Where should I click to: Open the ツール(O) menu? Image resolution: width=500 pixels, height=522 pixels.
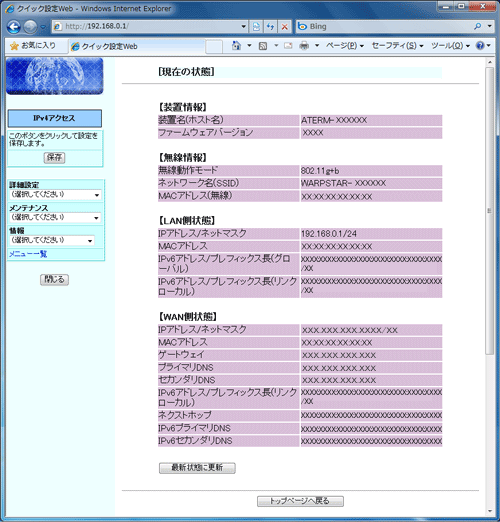point(450,46)
